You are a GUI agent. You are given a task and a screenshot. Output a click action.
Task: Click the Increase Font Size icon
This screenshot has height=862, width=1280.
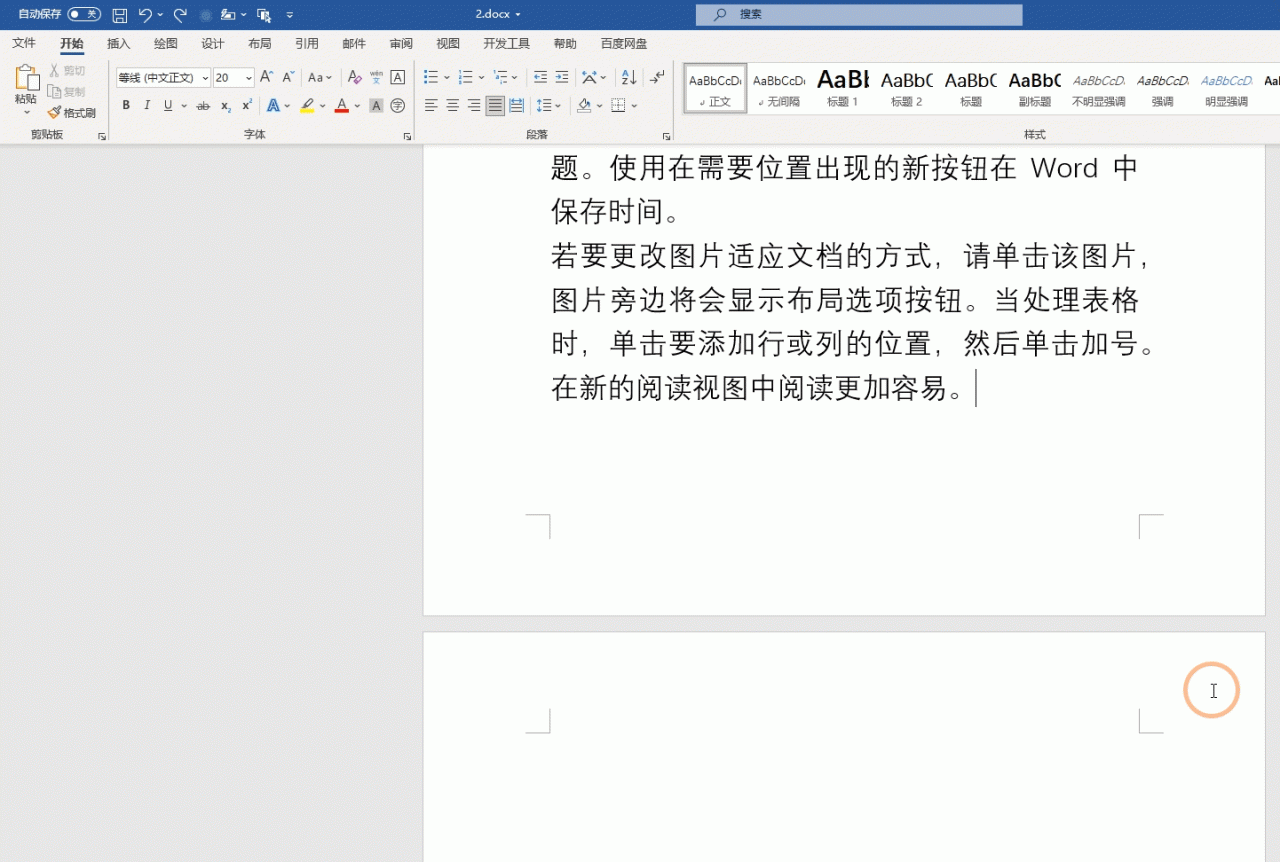[x=266, y=77]
